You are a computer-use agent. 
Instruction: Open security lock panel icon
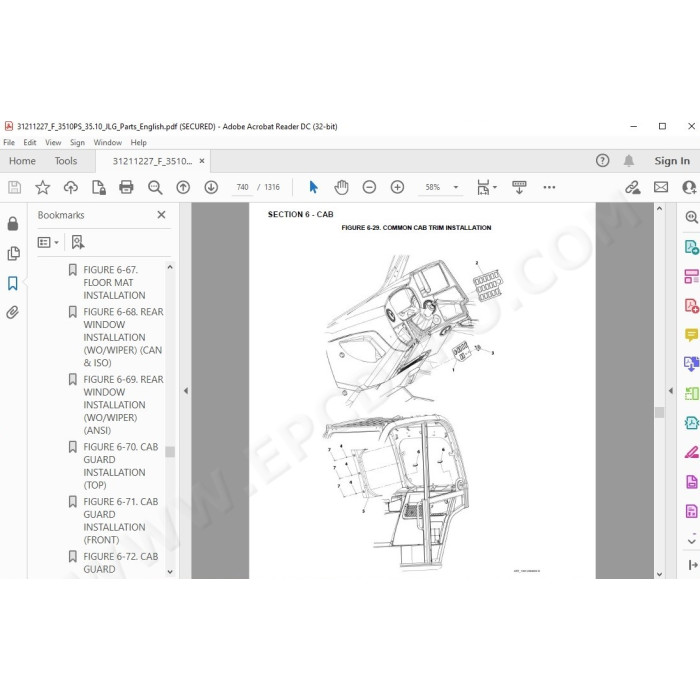(13, 224)
